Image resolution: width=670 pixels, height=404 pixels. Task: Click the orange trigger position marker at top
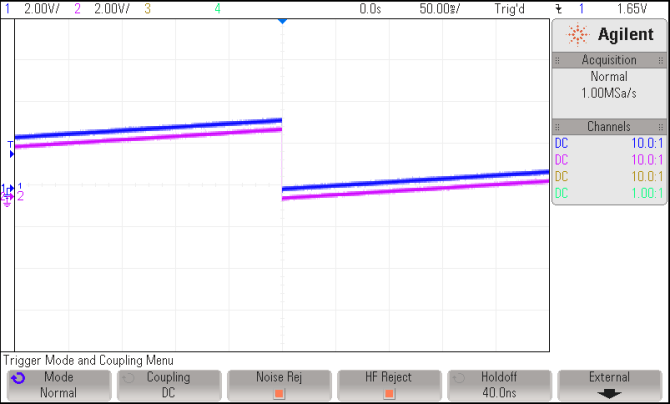point(281,20)
